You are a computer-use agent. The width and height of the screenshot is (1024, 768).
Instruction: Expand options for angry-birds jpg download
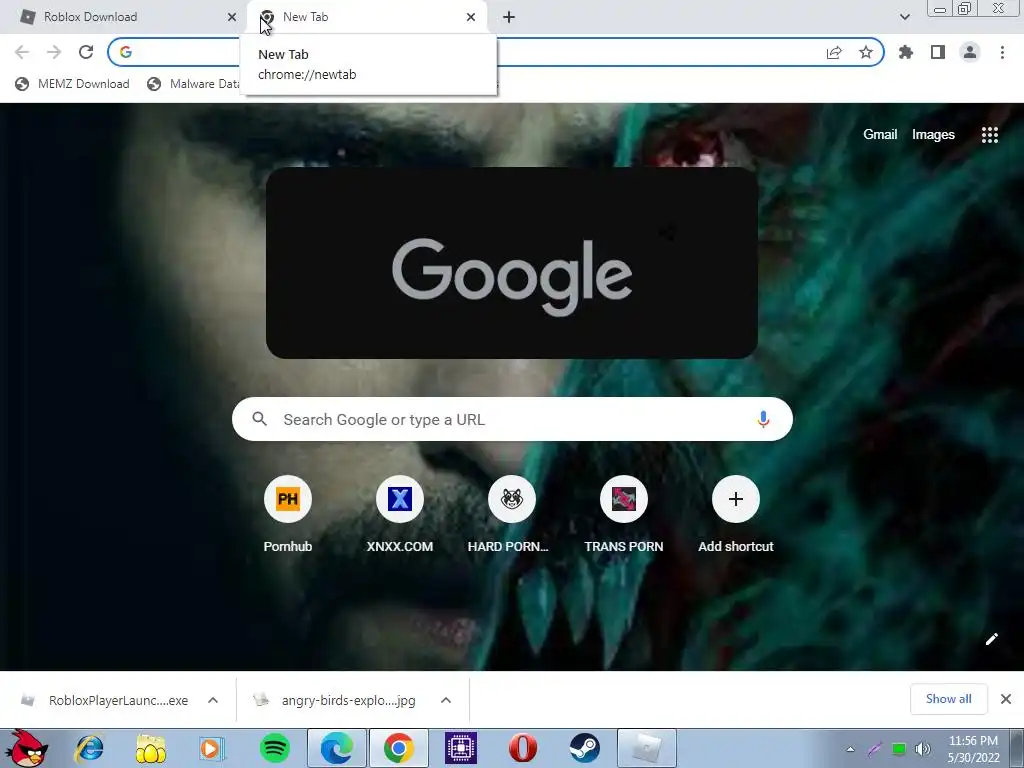pos(446,700)
